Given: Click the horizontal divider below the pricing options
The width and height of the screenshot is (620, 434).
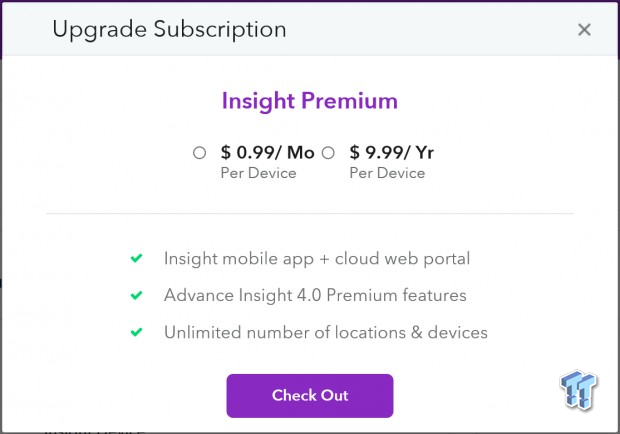Looking at the screenshot, I should pos(310,213).
